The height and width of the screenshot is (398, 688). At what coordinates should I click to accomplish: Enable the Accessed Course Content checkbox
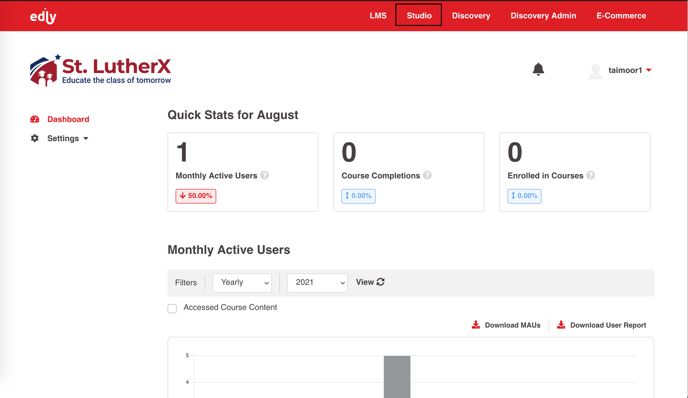(172, 308)
